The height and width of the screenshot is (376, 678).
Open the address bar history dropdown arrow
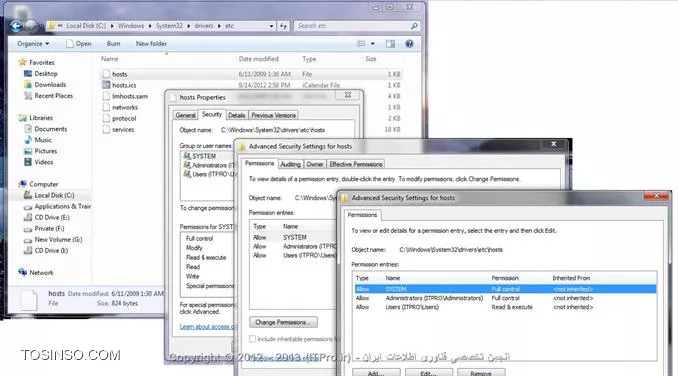tap(271, 26)
